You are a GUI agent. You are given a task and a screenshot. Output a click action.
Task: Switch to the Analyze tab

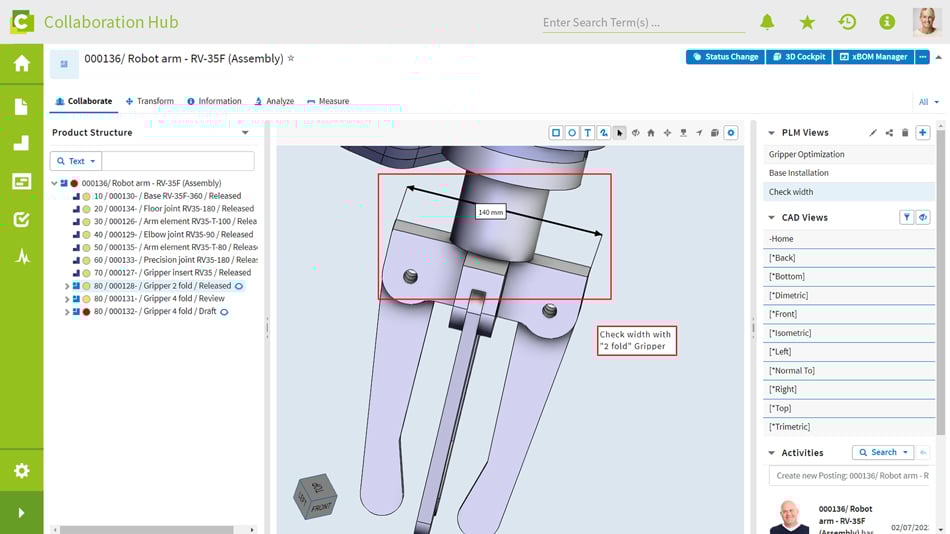point(274,101)
